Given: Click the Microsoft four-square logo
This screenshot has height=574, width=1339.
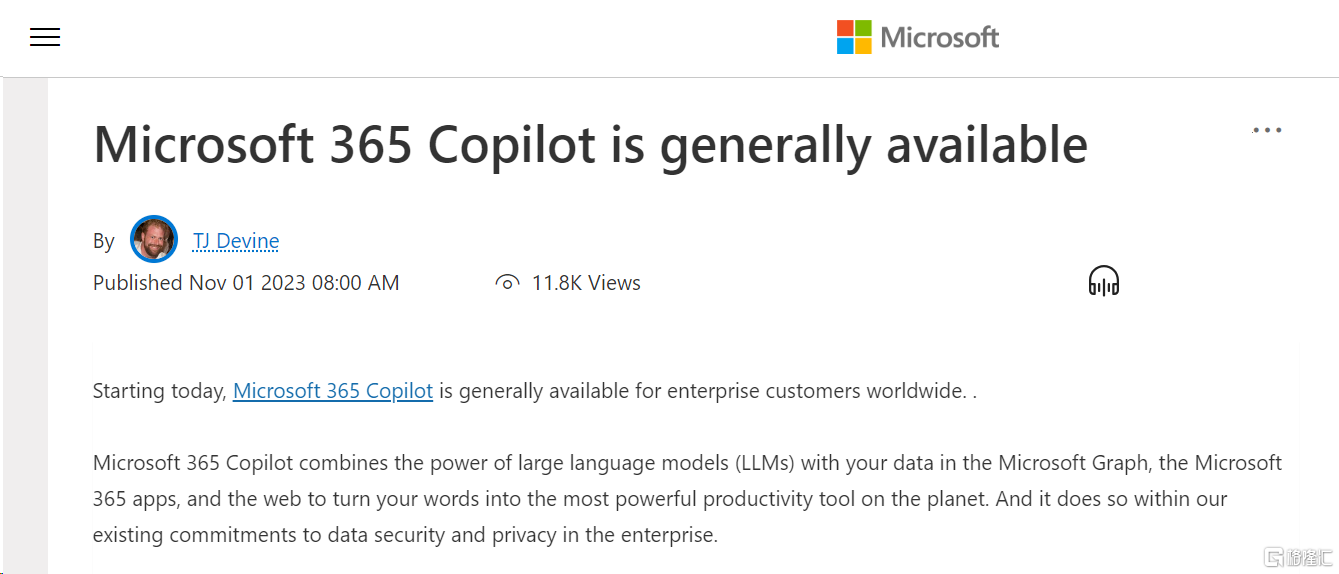Looking at the screenshot, I should coord(854,38).
